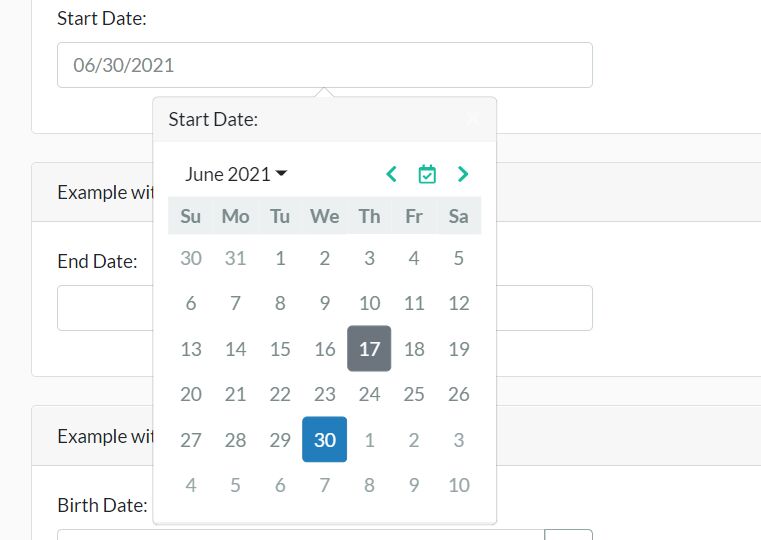The image size is (761, 540).
Task: Choose July 10 in last row
Action: pos(459,485)
